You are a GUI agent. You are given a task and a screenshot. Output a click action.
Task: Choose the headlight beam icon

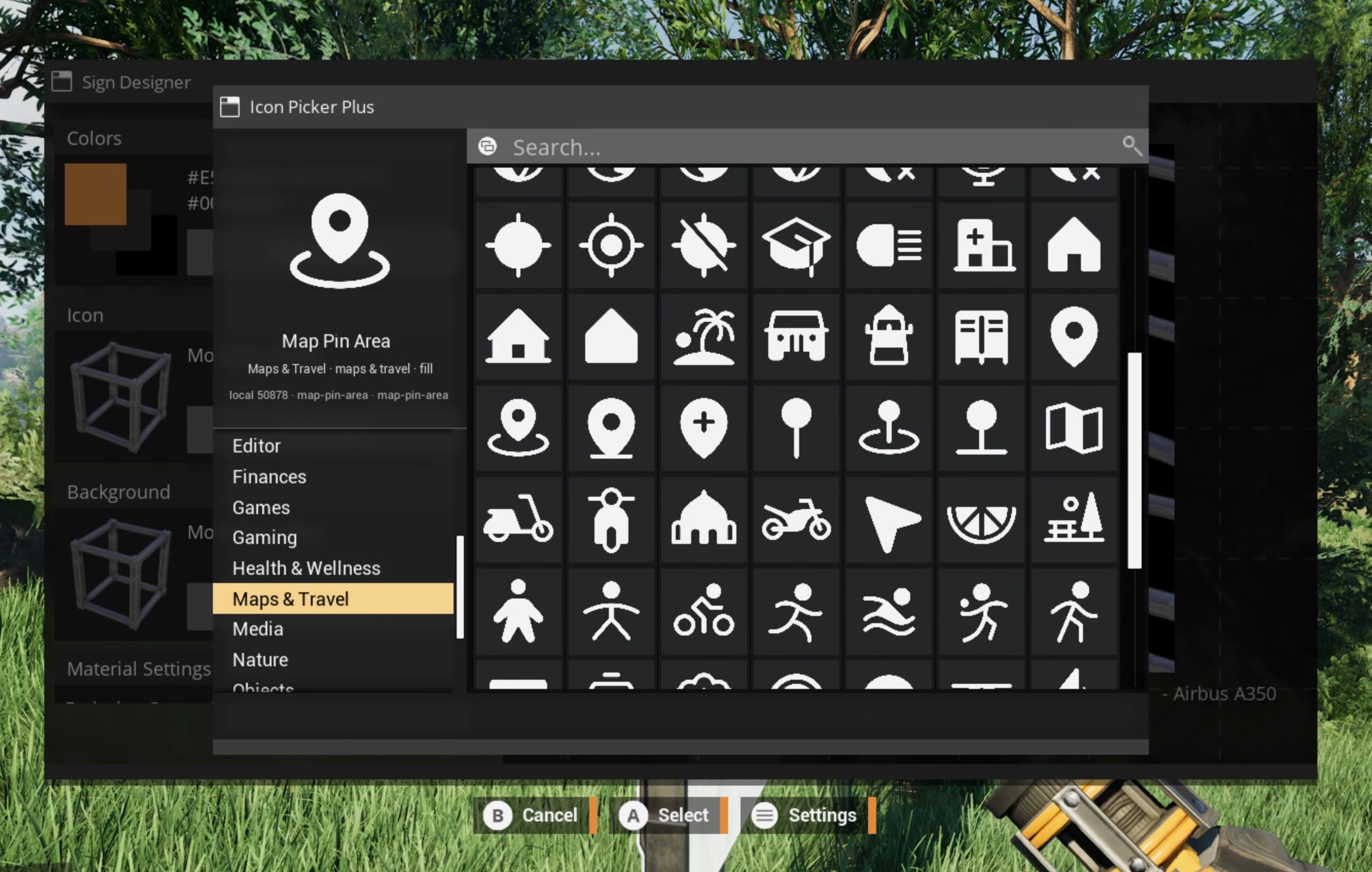coord(889,245)
